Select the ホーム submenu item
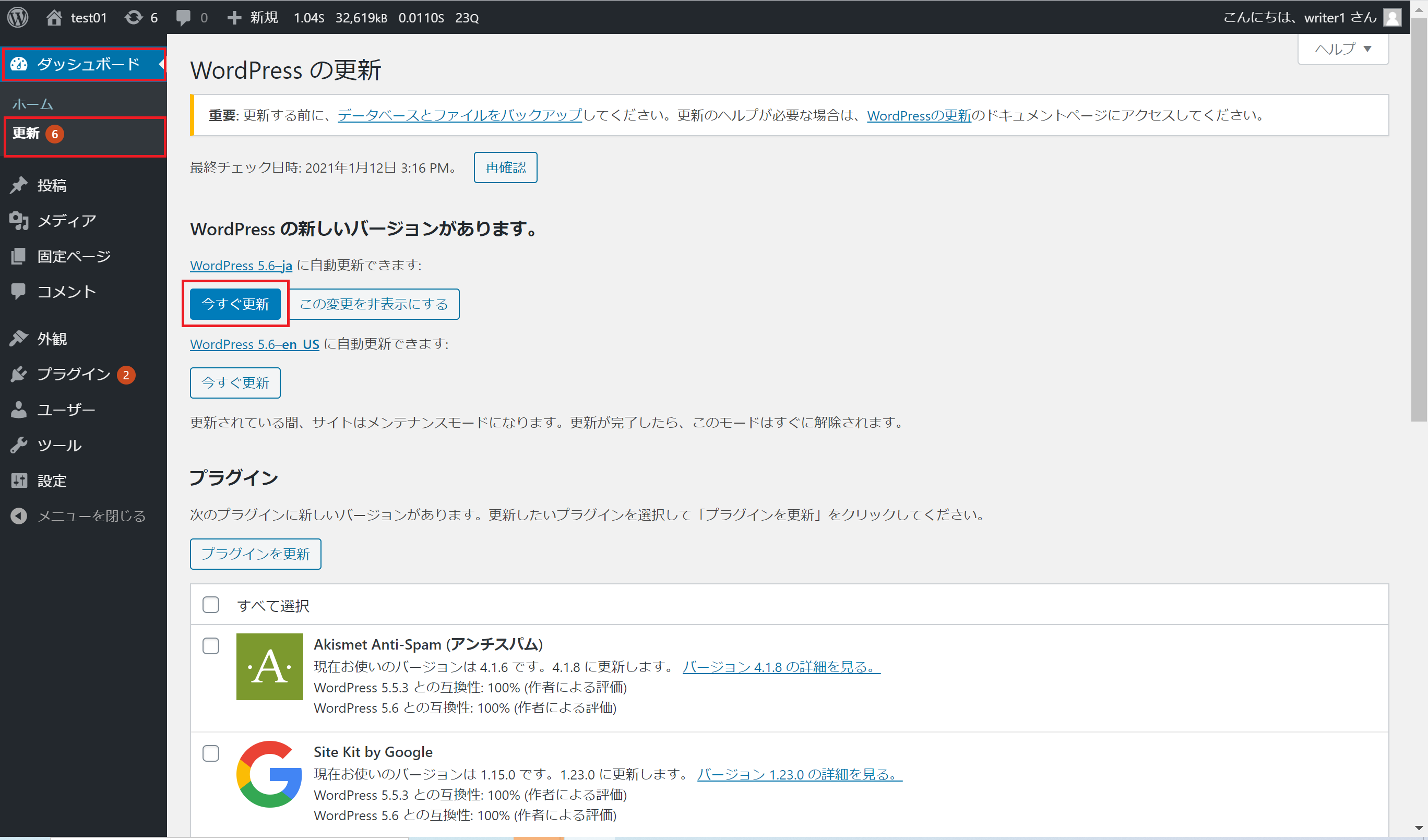1428x840 pixels. pyautogui.click(x=32, y=104)
